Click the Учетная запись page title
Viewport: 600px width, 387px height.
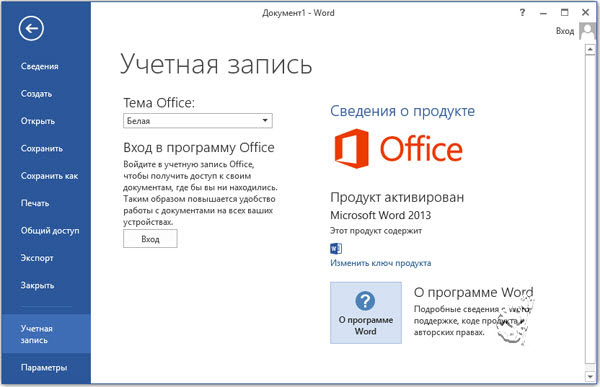click(x=216, y=64)
